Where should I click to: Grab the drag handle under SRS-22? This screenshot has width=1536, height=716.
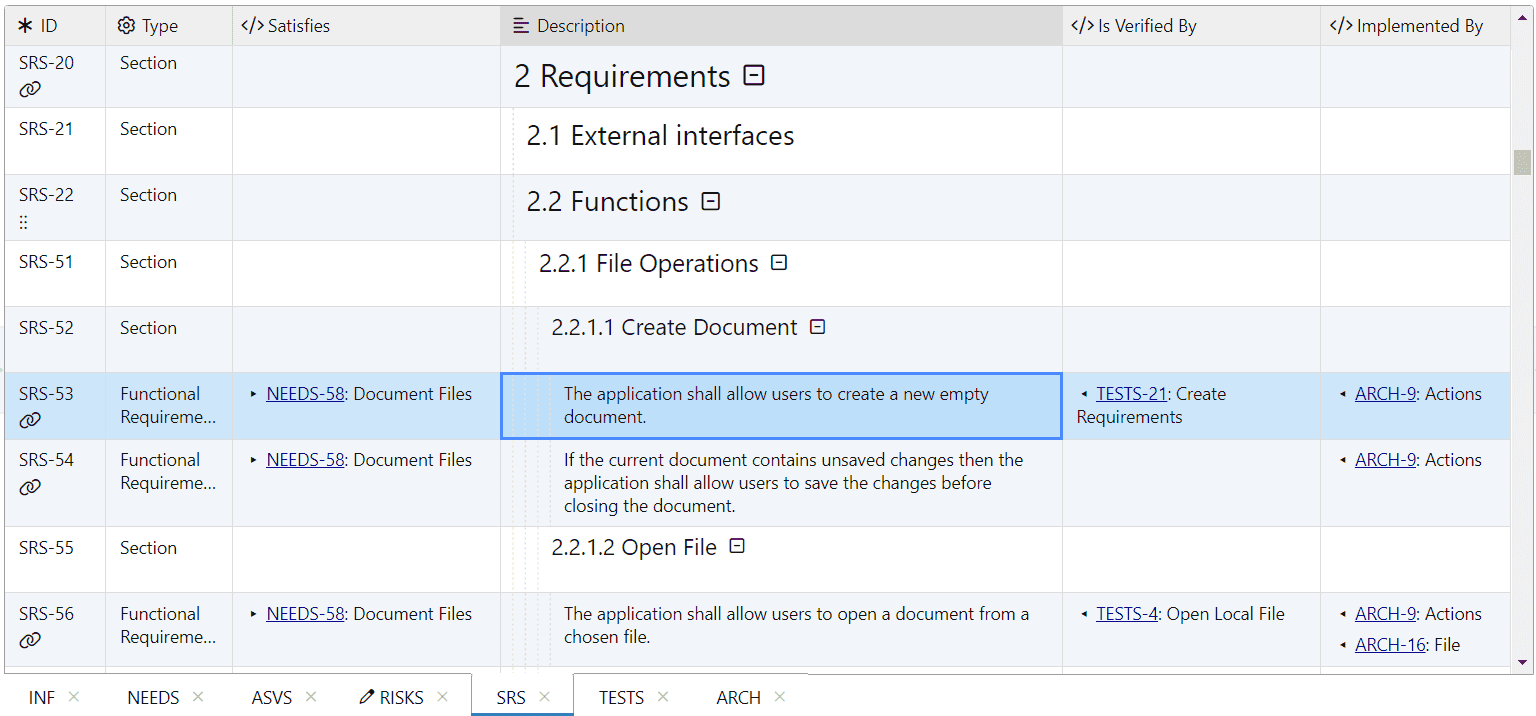coord(24,222)
